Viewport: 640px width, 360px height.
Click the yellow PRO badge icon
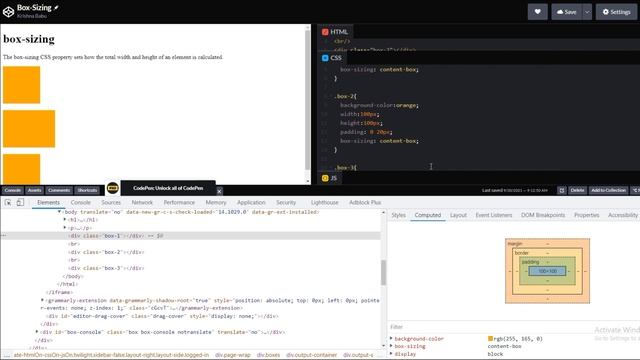113,188
